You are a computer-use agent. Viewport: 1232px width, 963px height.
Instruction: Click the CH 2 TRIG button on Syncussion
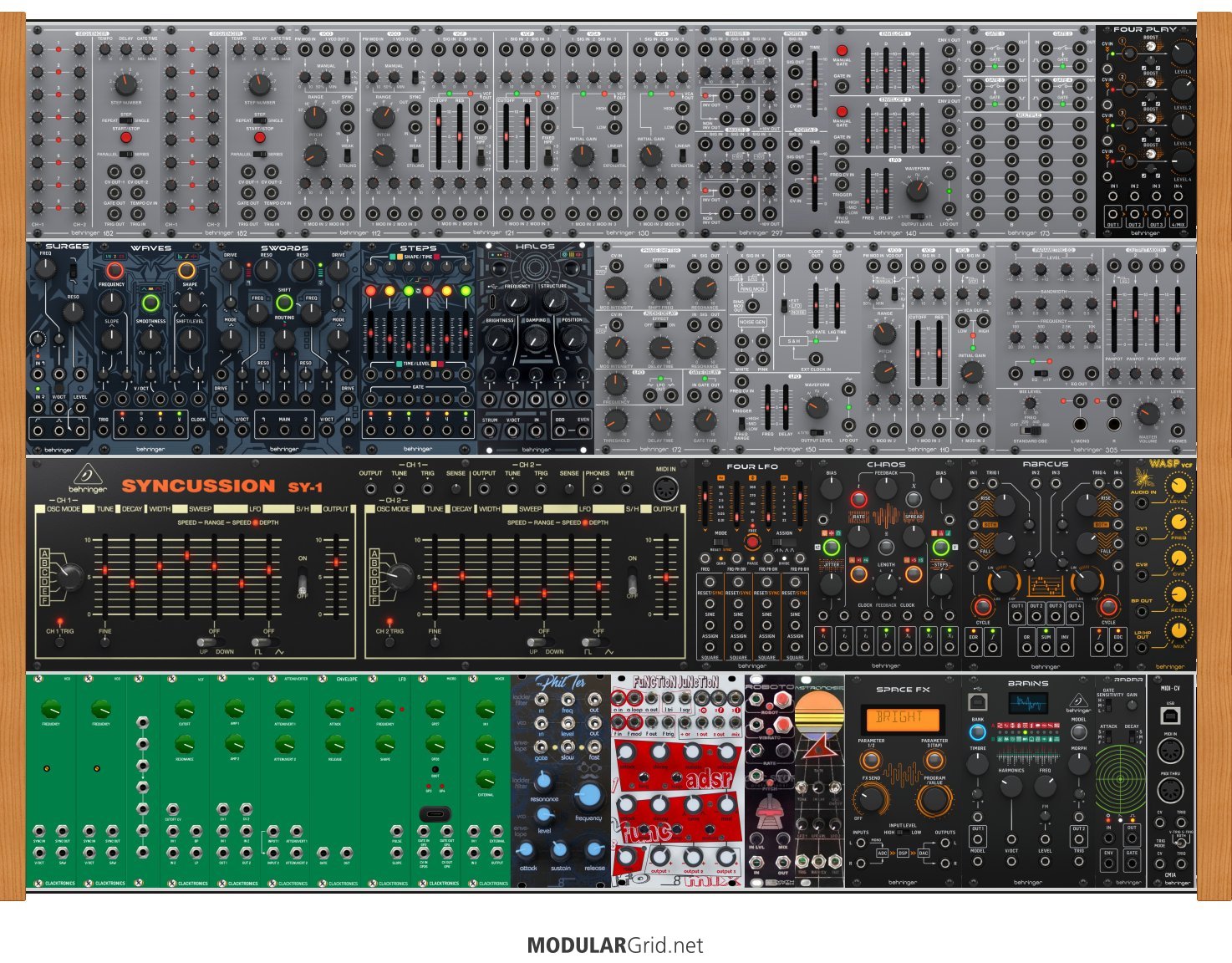tap(389, 643)
